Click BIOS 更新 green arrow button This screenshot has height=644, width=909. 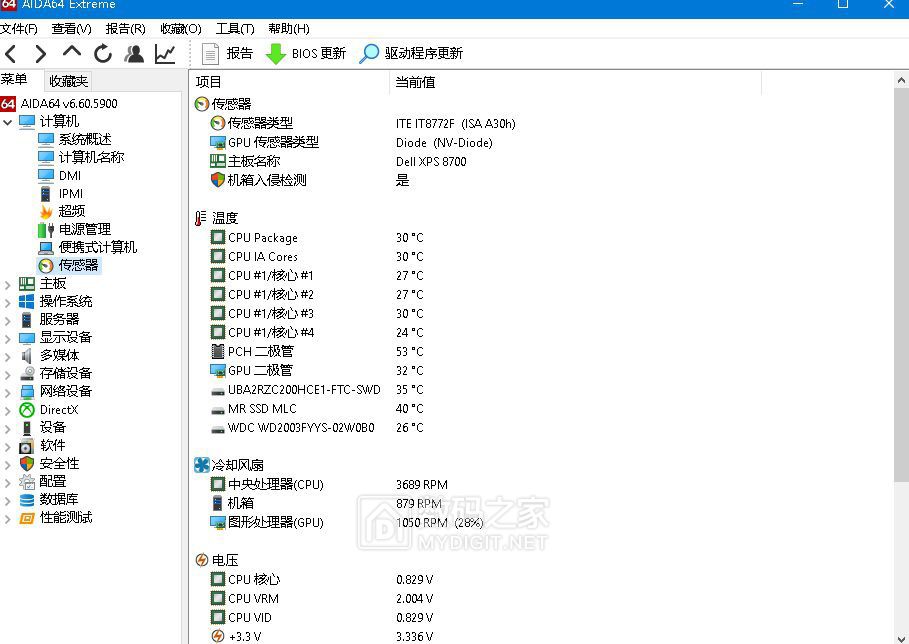coord(306,54)
